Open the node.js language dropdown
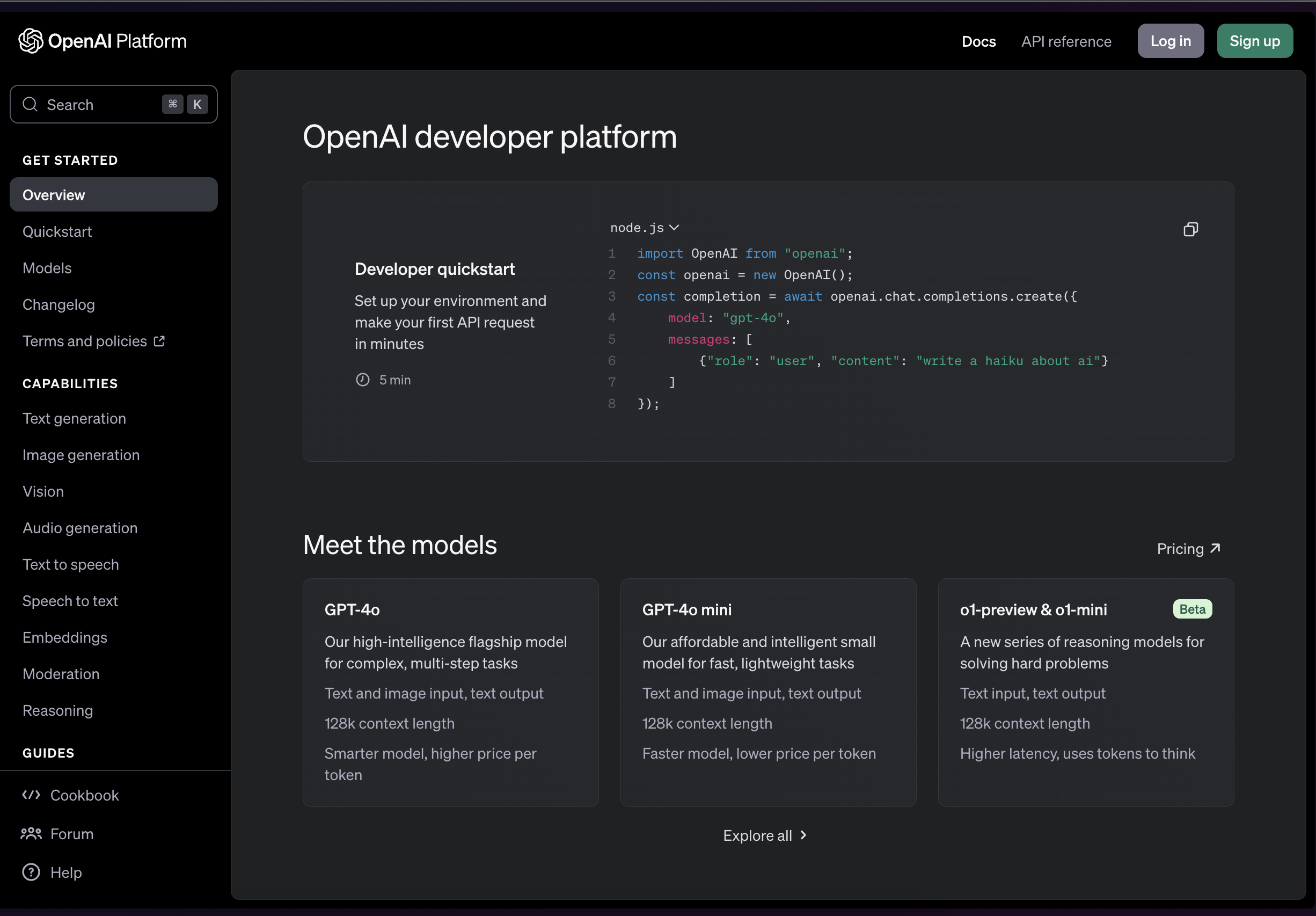The image size is (1316, 916). [x=644, y=228]
